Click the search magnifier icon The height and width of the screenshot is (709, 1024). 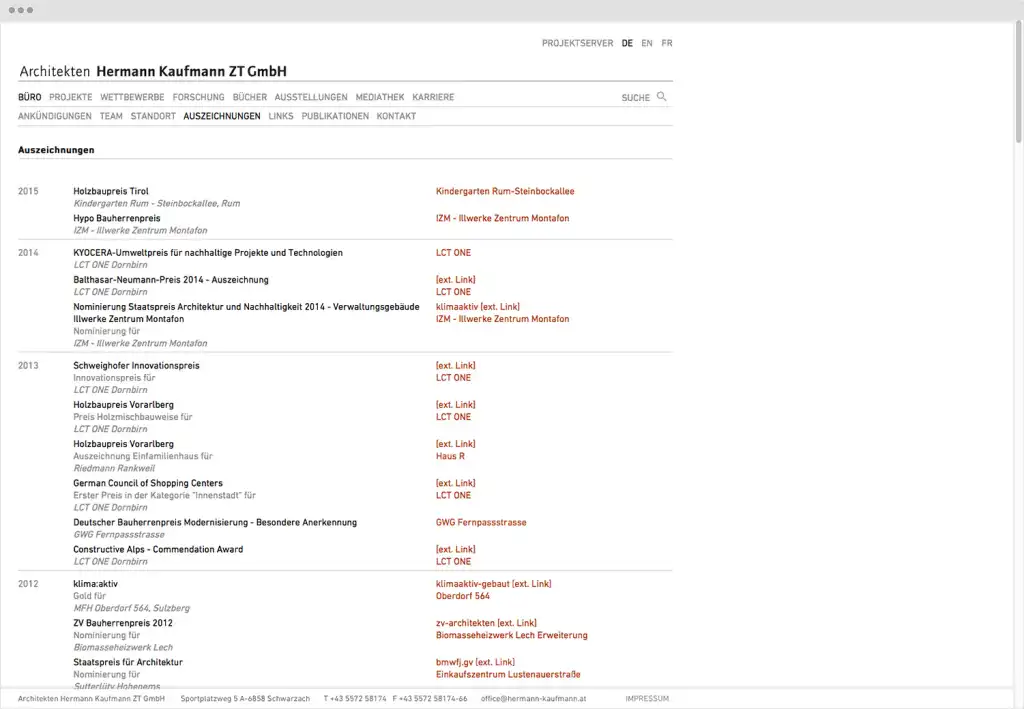pos(661,97)
